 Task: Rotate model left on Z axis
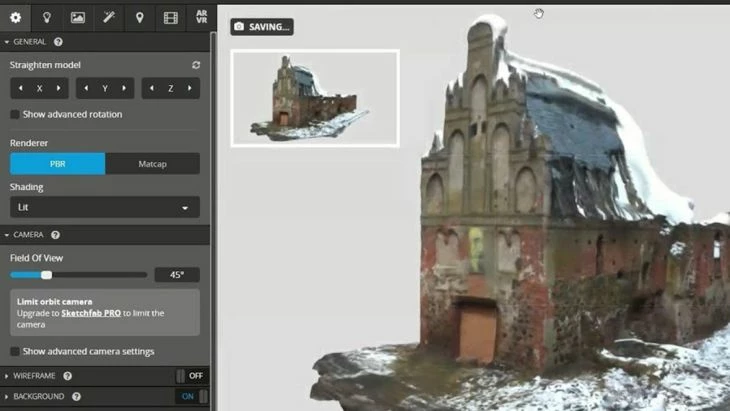(152, 88)
